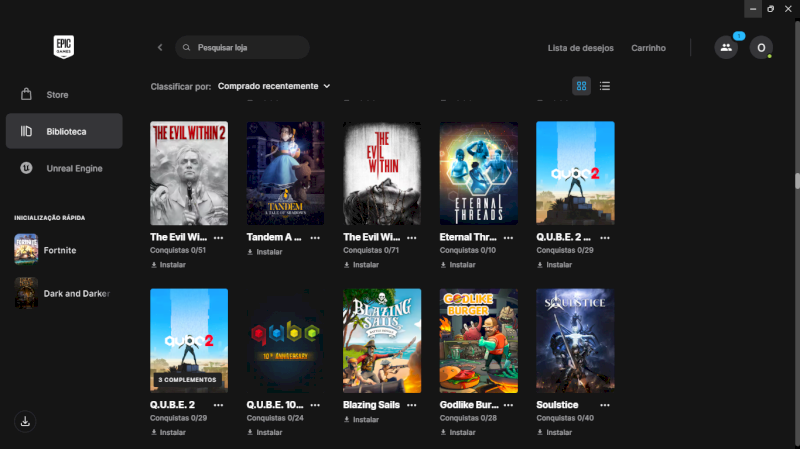Click 'Conquistas 0/24' under Q.U.B.E. 10th
Screen dimensions: 800x449
pos(275,418)
